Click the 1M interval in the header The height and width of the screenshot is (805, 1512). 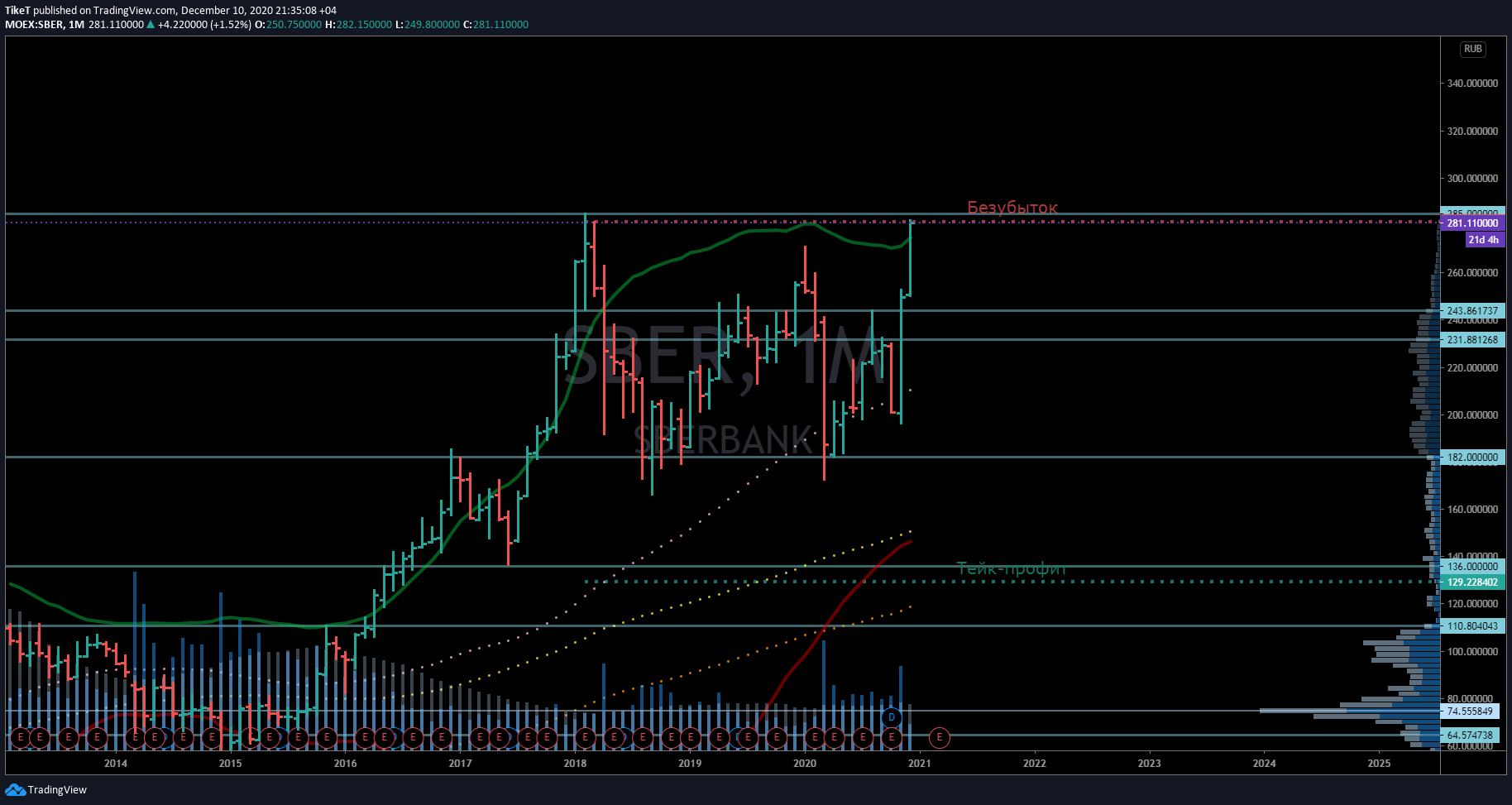[x=77, y=25]
